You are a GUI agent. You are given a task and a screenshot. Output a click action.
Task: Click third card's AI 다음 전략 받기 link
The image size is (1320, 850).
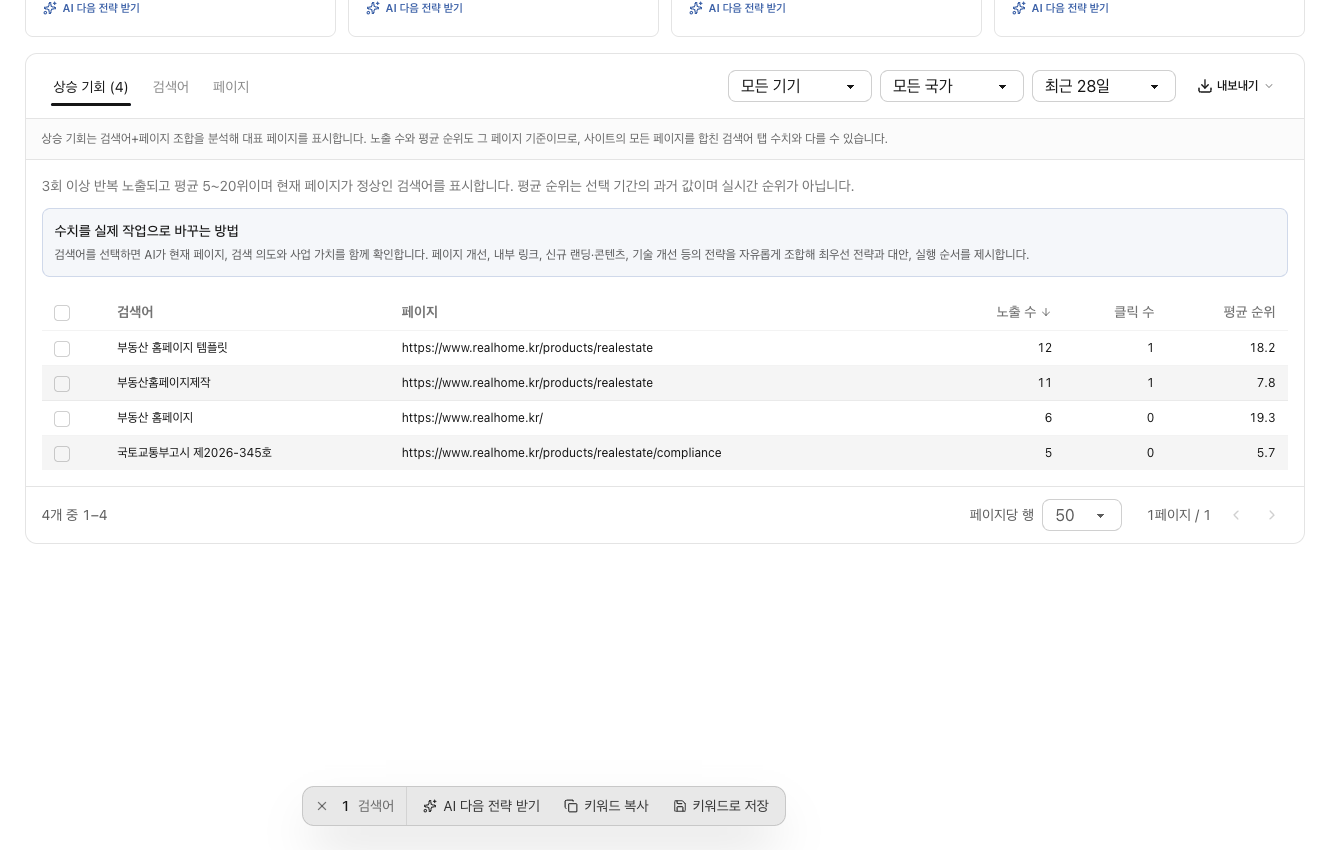point(737,8)
